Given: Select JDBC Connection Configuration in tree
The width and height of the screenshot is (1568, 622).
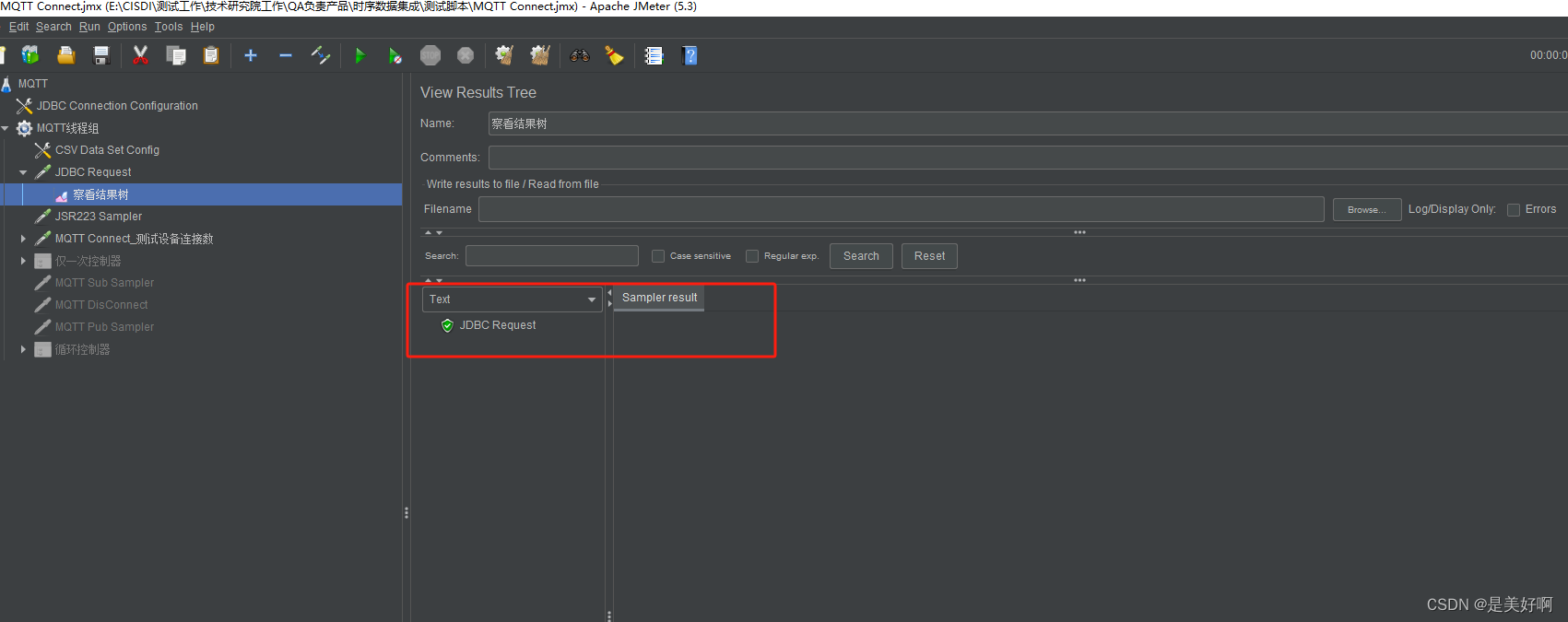Looking at the screenshot, I should (x=117, y=106).
